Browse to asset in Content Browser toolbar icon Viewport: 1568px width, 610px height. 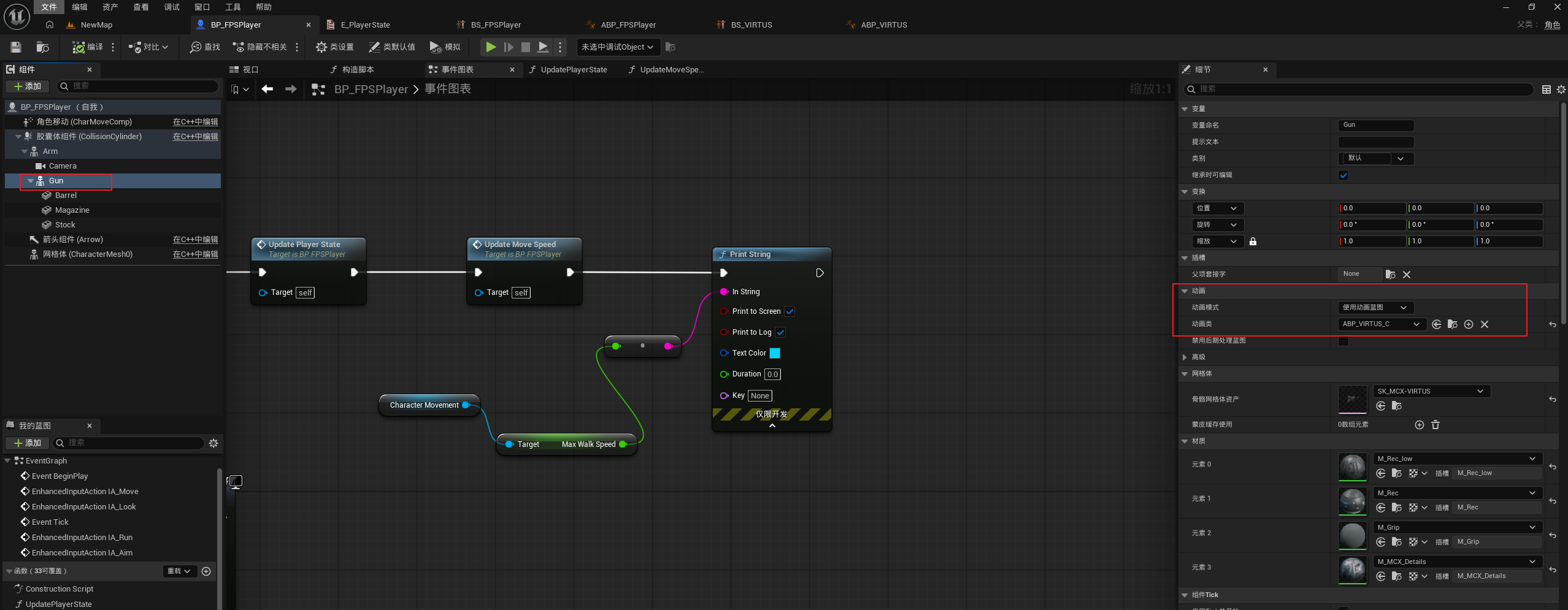point(42,47)
